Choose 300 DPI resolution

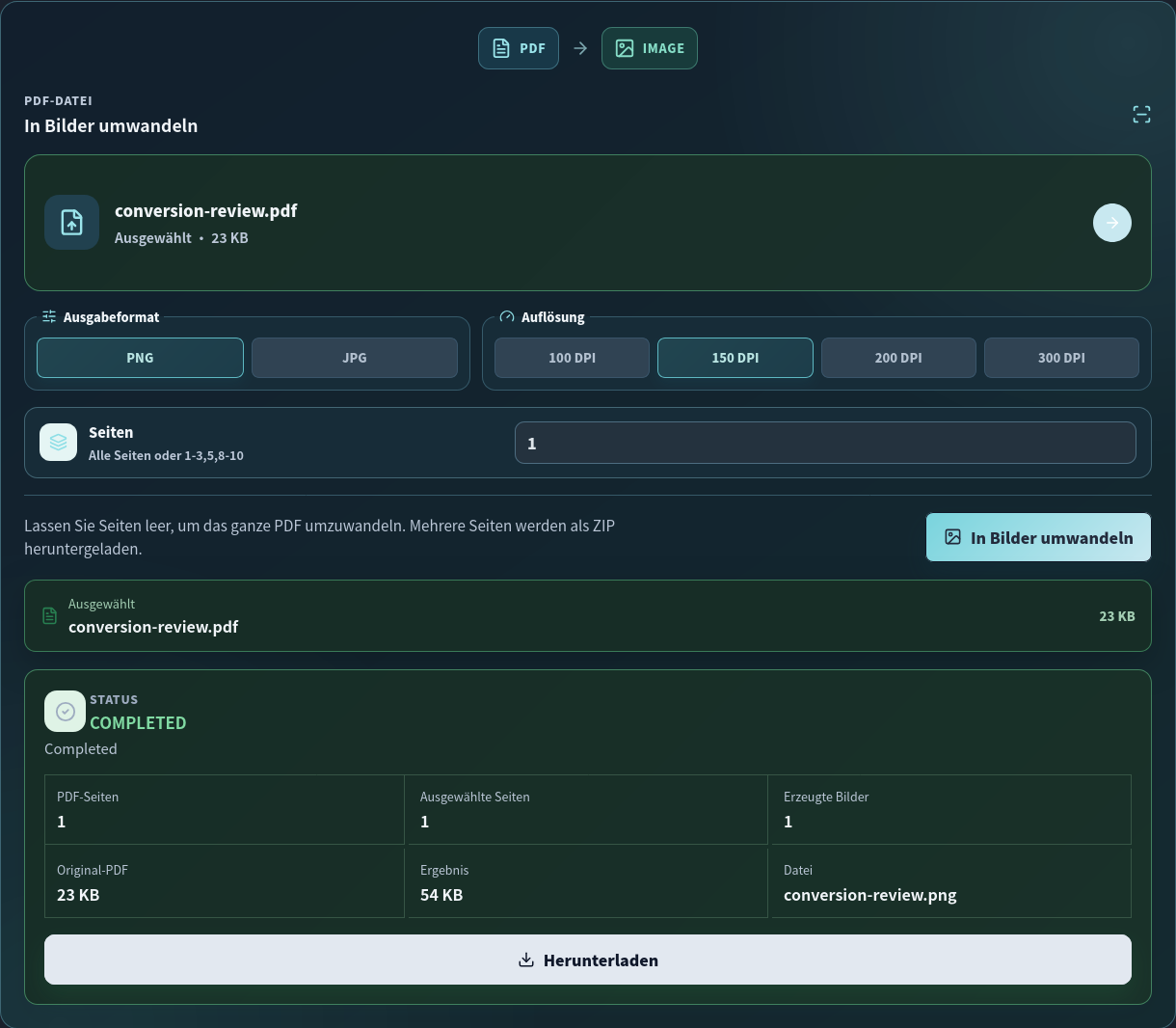tap(1061, 358)
